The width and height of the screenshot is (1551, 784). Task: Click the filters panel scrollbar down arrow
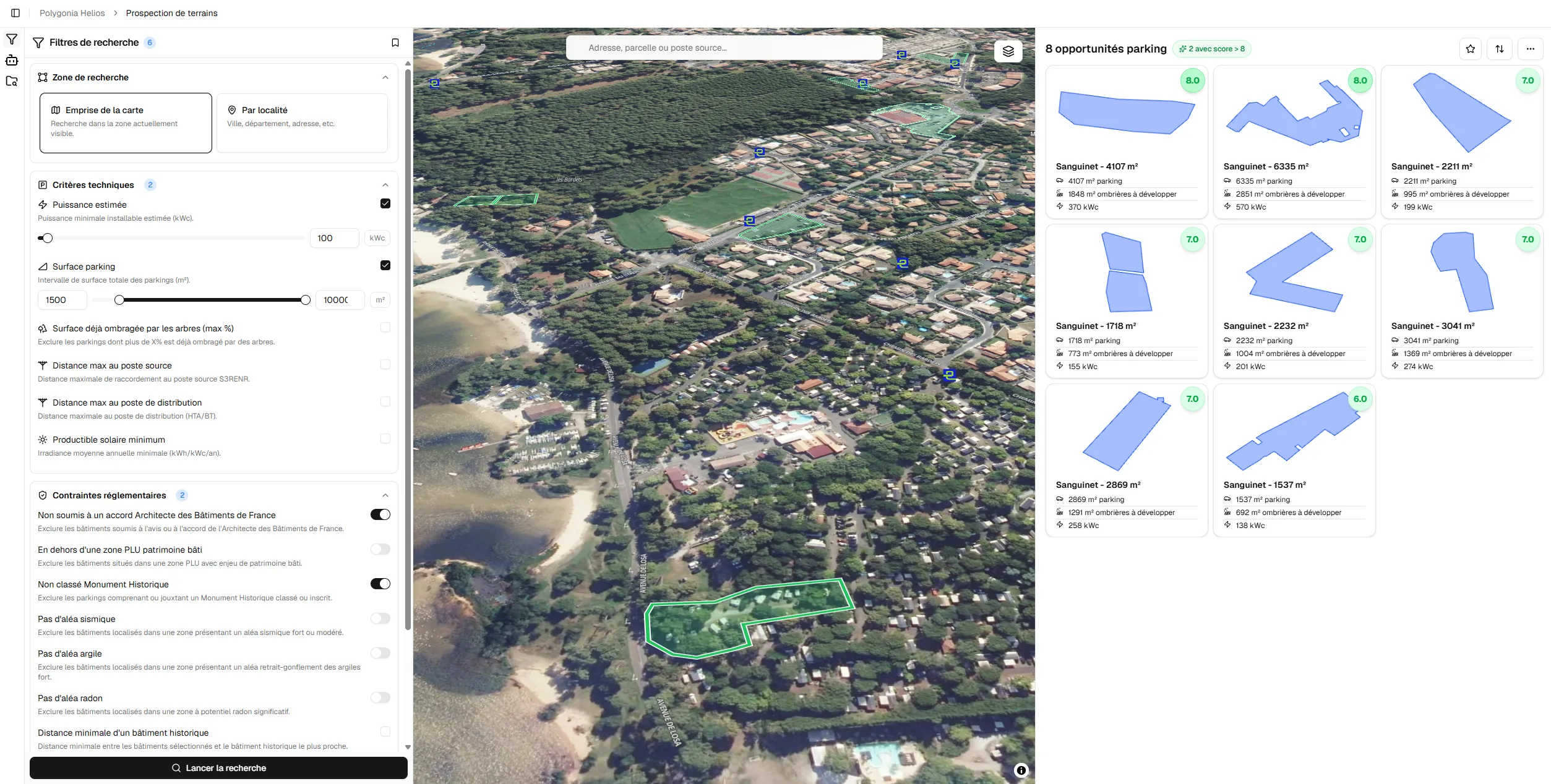point(408,747)
